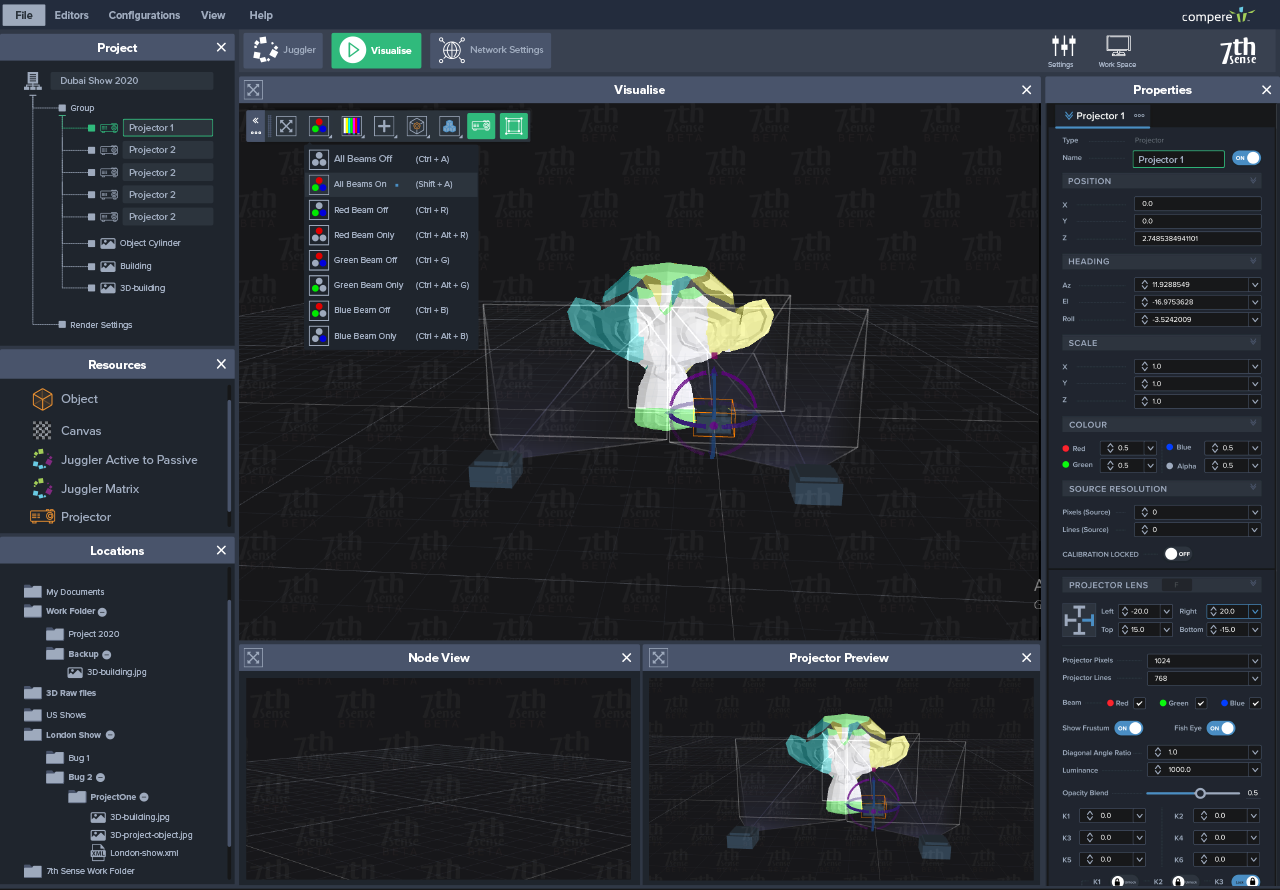Image resolution: width=1280 pixels, height=890 pixels.
Task: Click the green projector icon in Visualise toolbar
Action: 481,126
